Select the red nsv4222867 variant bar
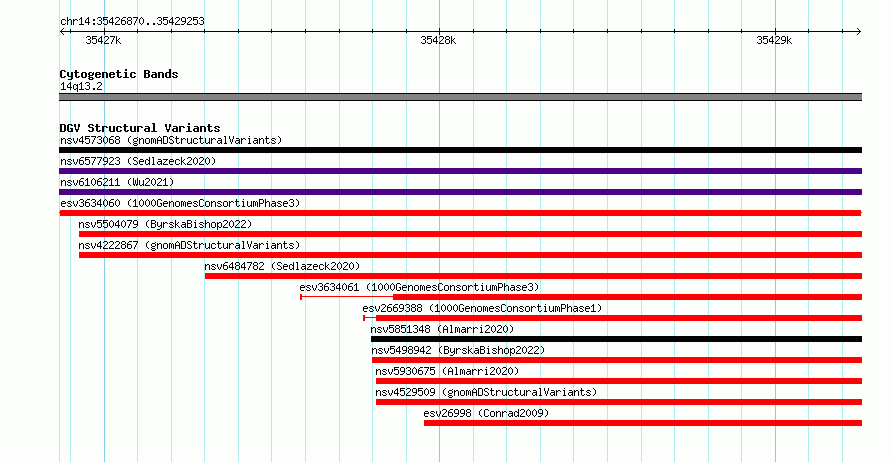The width and height of the screenshot is (890, 462). pyautogui.click(x=471, y=255)
